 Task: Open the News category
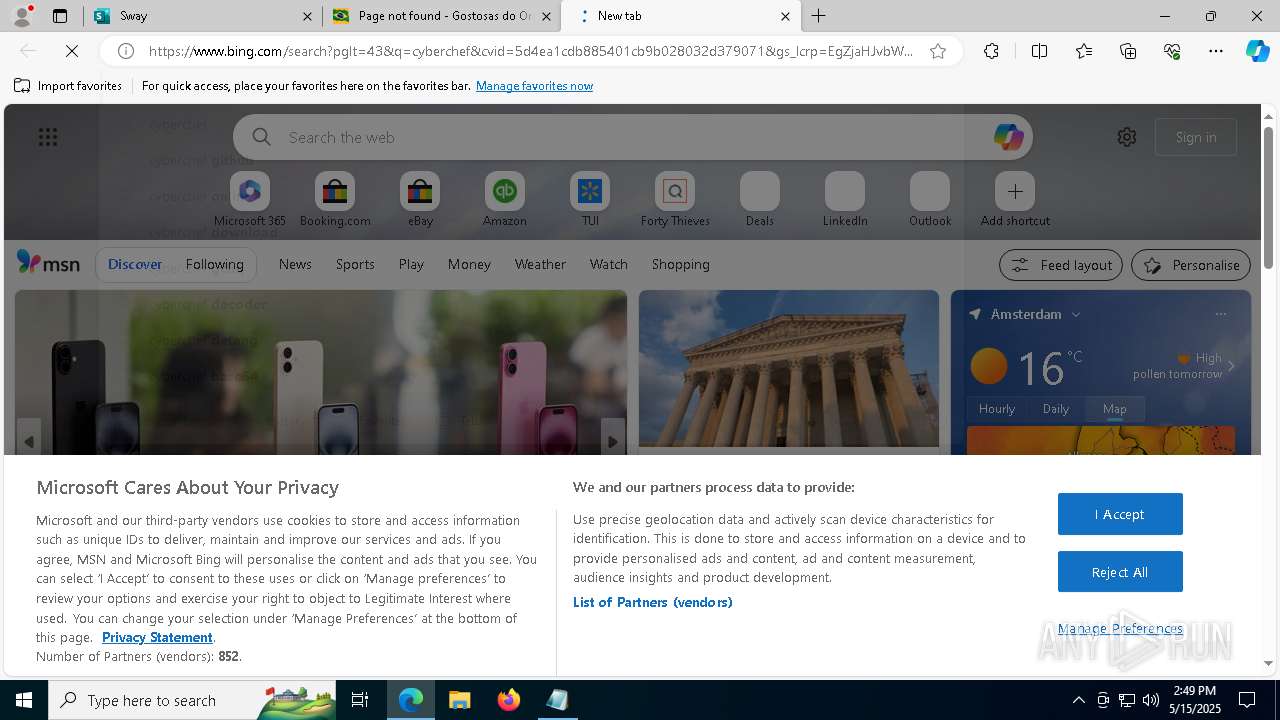[295, 264]
